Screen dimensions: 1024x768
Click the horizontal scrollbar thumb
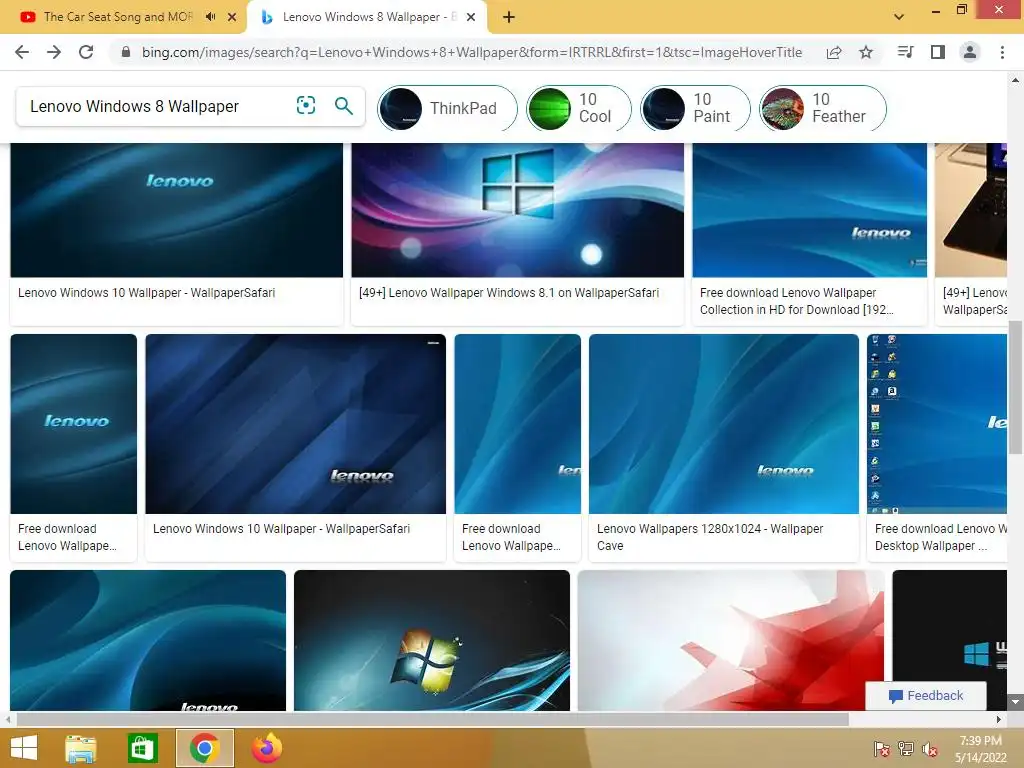coord(432,719)
